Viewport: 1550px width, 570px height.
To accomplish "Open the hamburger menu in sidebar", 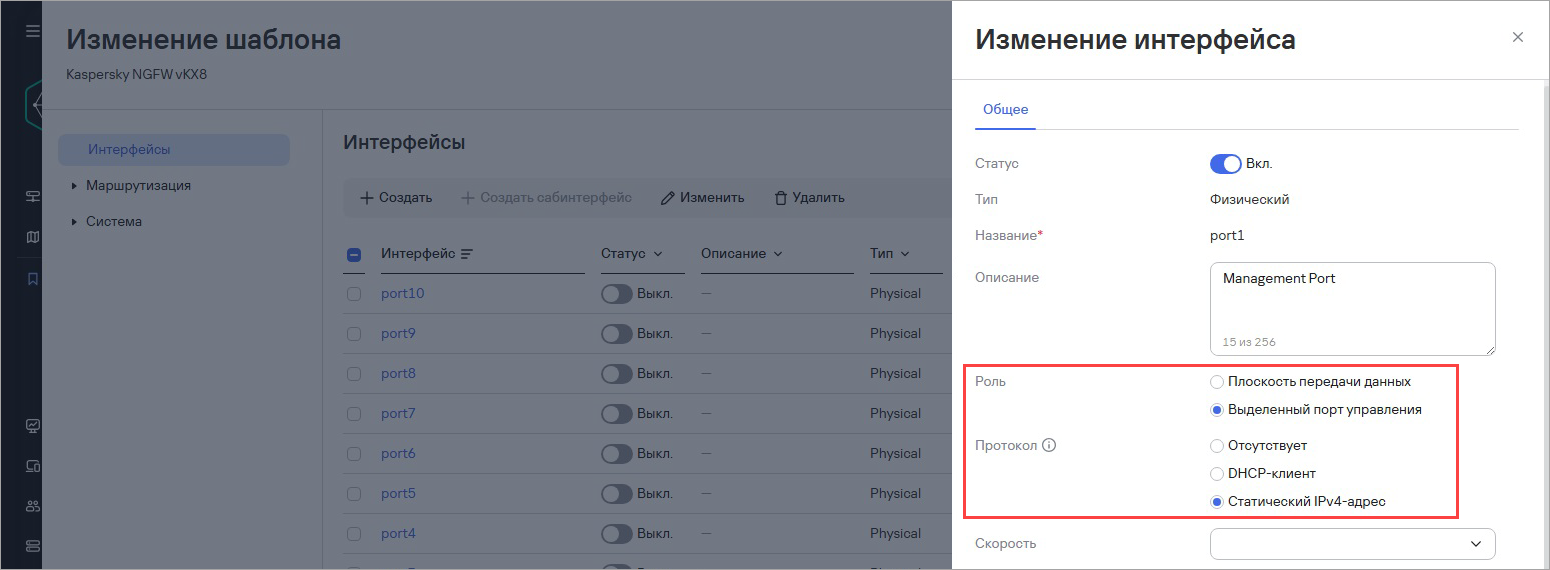I will [x=33, y=32].
